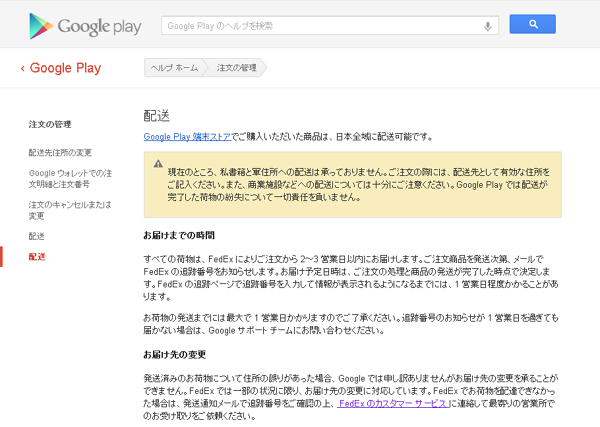
Task: Click the blue search button
Action: (x=532, y=24)
